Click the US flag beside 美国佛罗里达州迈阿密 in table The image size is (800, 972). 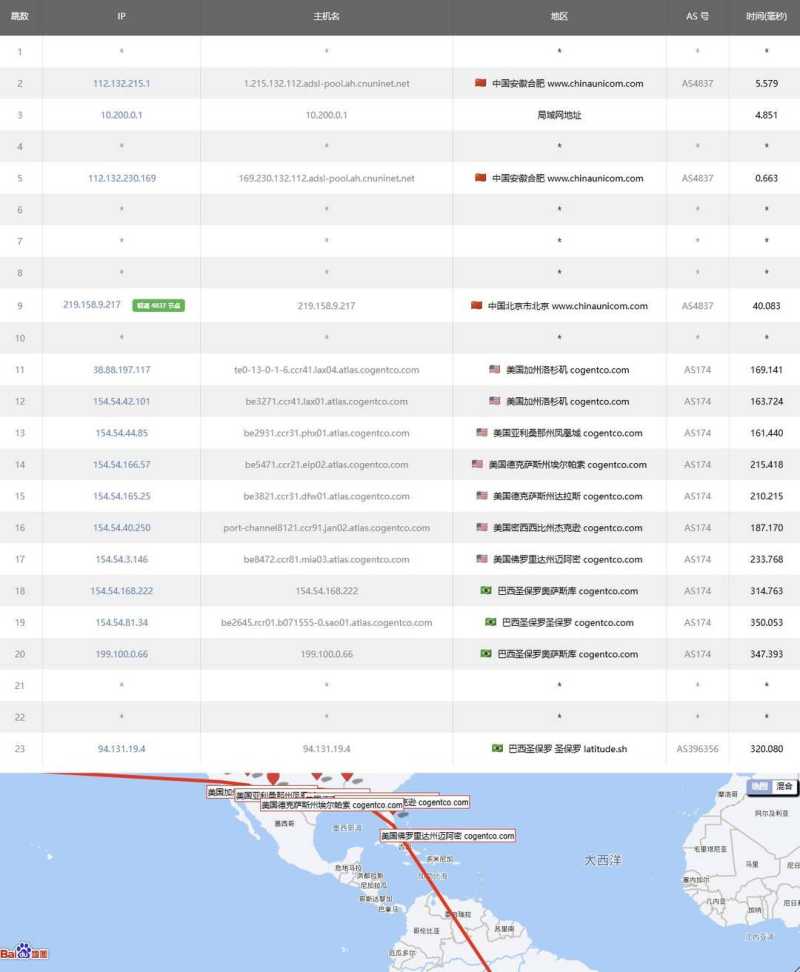tap(482, 559)
